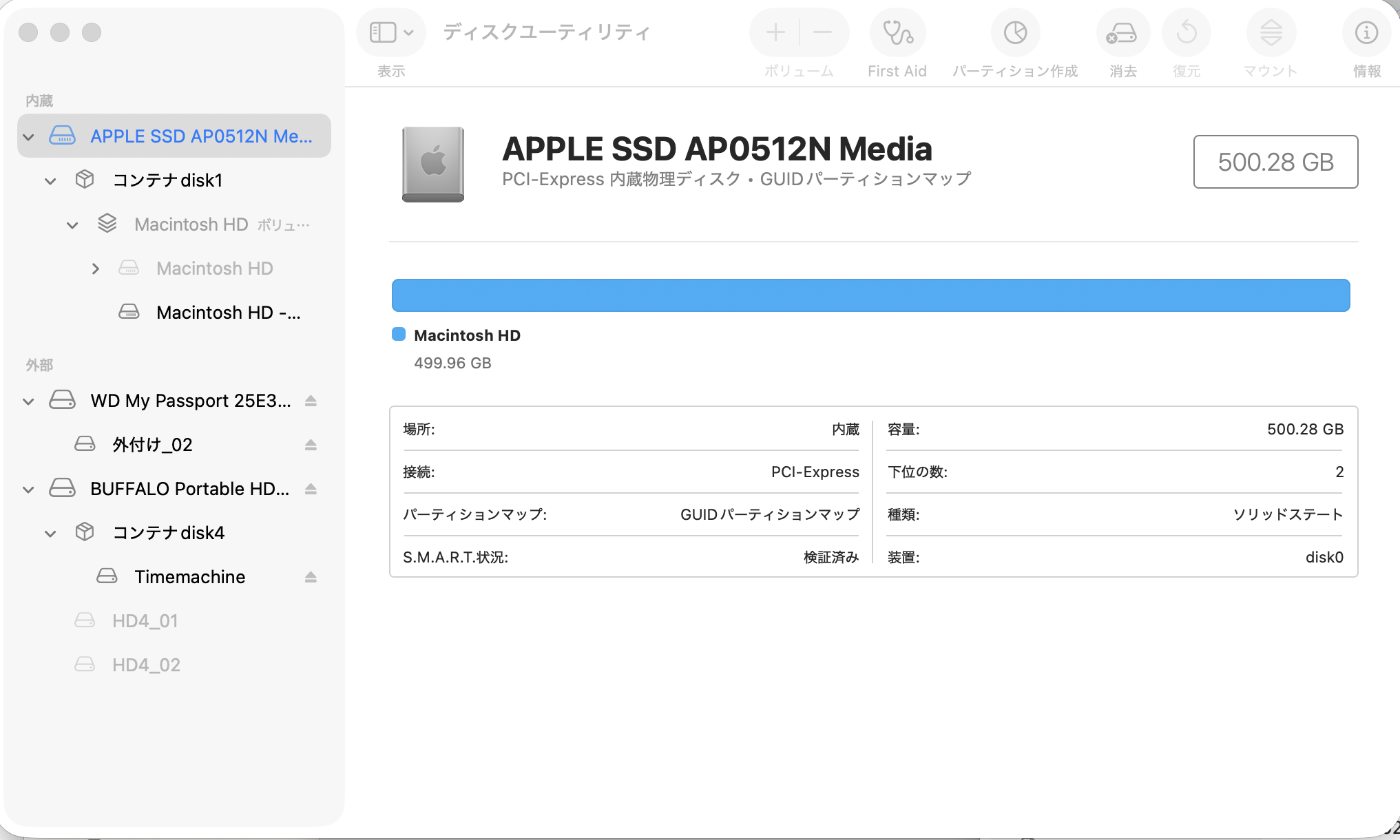Eject the WD My Passport drive
Viewport: 1400px width, 840px height.
pyautogui.click(x=311, y=401)
